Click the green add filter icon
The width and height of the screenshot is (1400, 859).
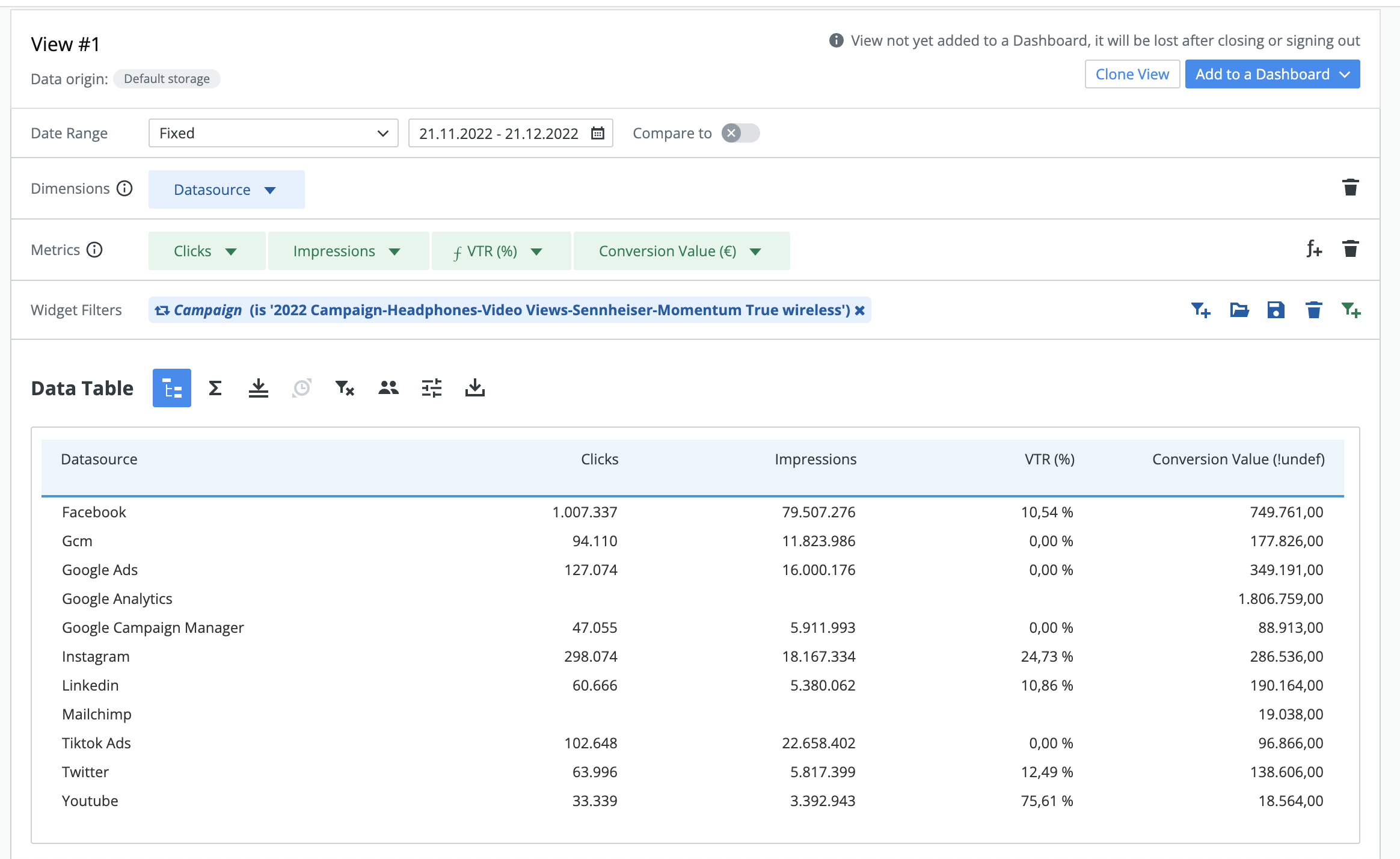tap(1351, 310)
